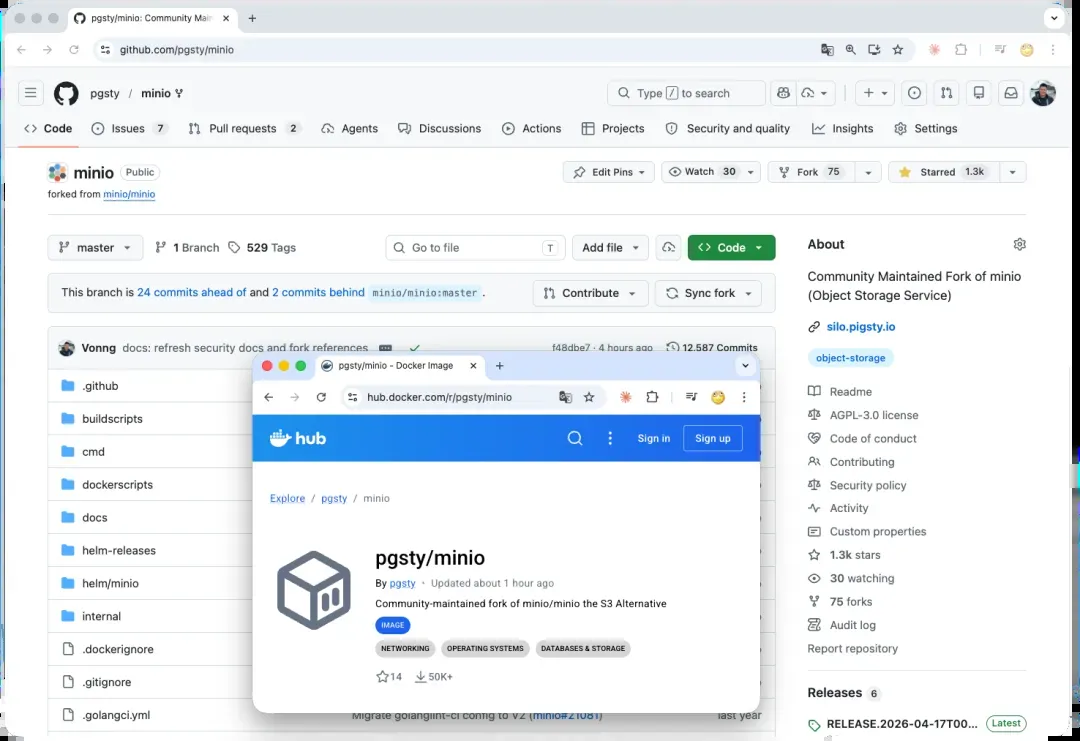Open the Fork options dropdown arrow
This screenshot has width=1080, height=741.
coord(868,172)
